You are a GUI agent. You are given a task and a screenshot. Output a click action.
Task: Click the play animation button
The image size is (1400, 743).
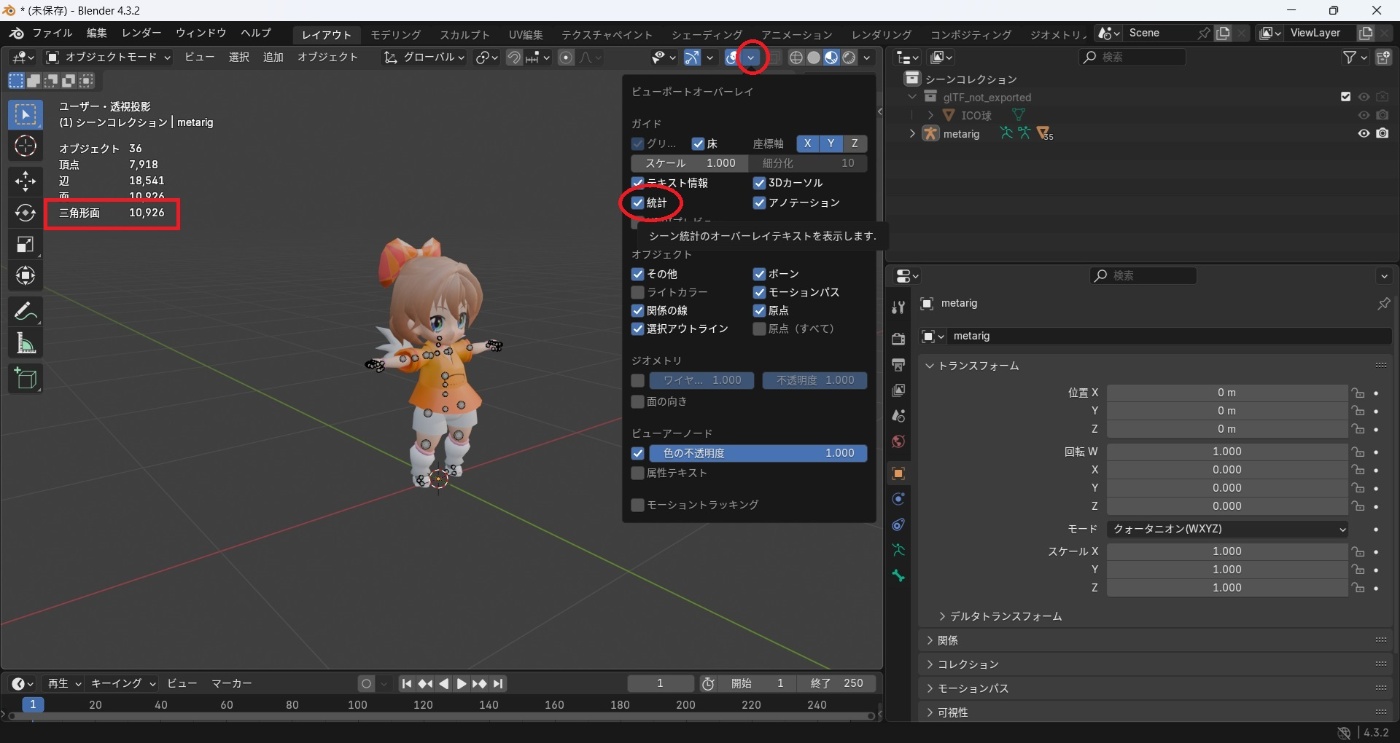point(461,684)
